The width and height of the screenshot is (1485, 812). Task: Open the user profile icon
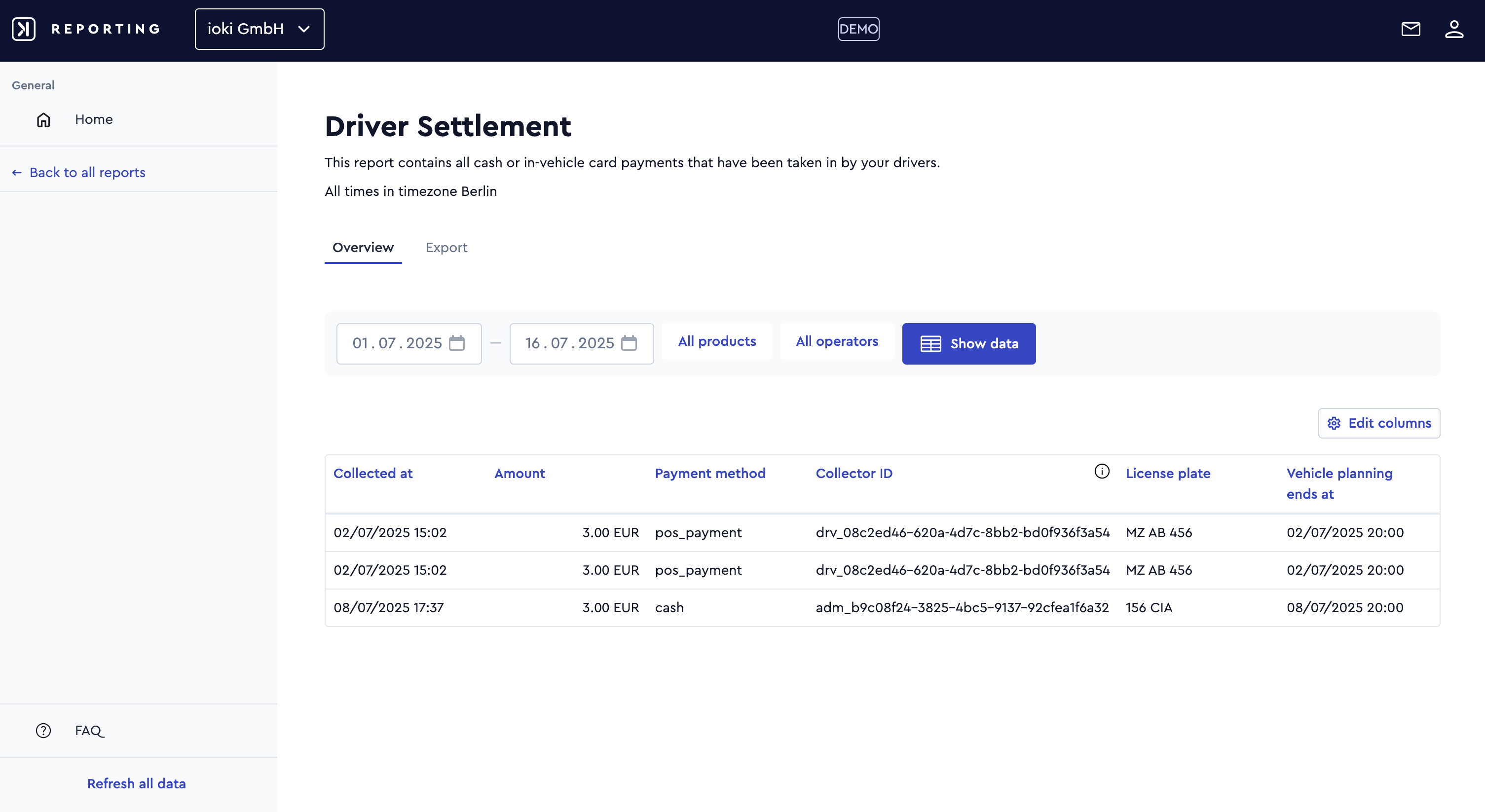tap(1454, 29)
